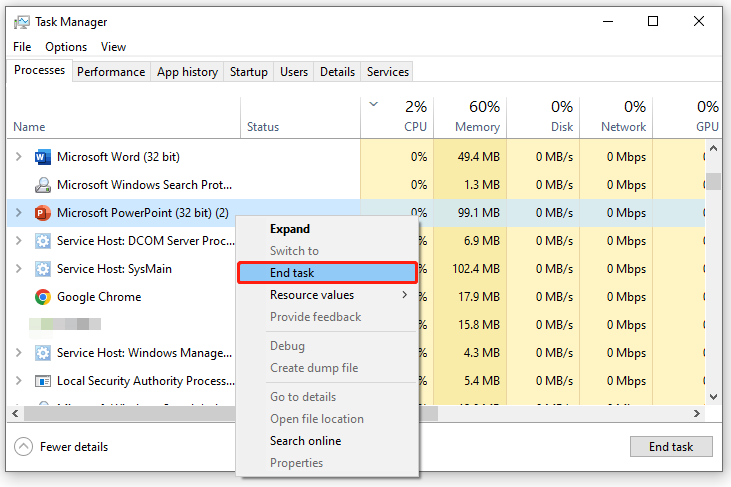Expand Service Host: Windows Manager group
The width and height of the screenshot is (731, 487).
(18, 353)
